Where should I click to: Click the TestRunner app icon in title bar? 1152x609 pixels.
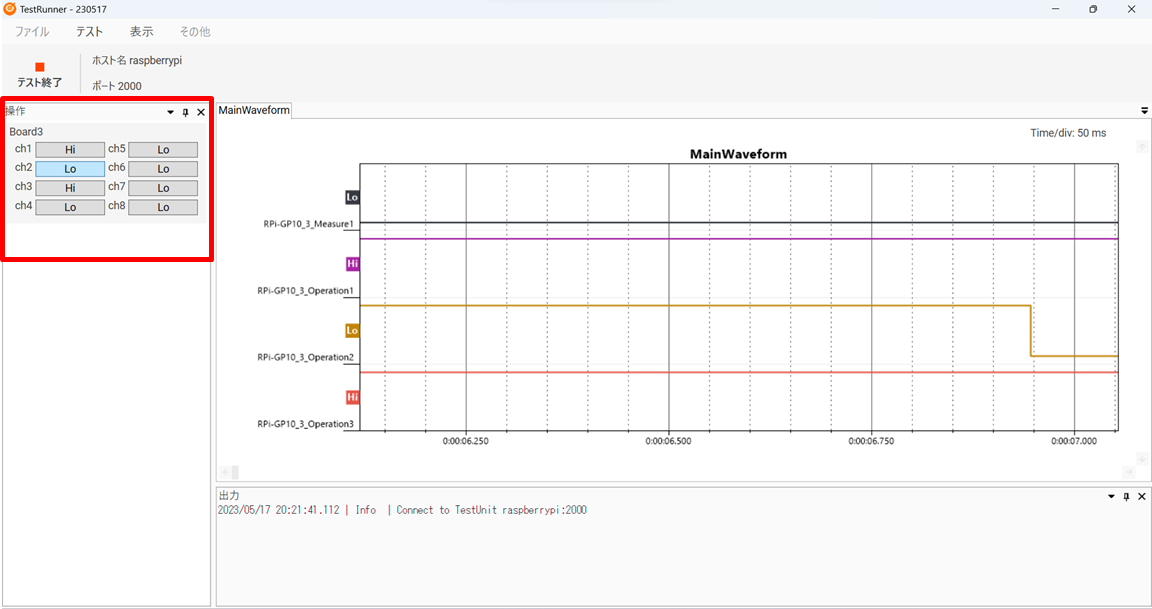[10, 9]
